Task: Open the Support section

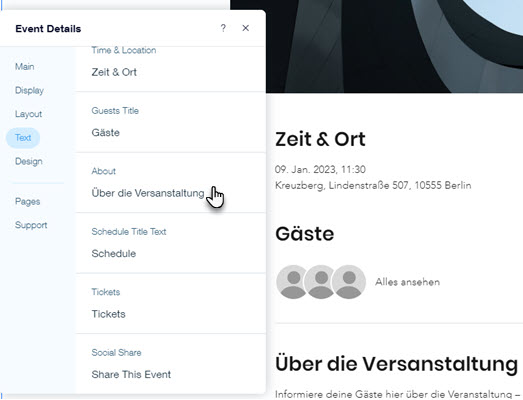Action: coord(31,225)
